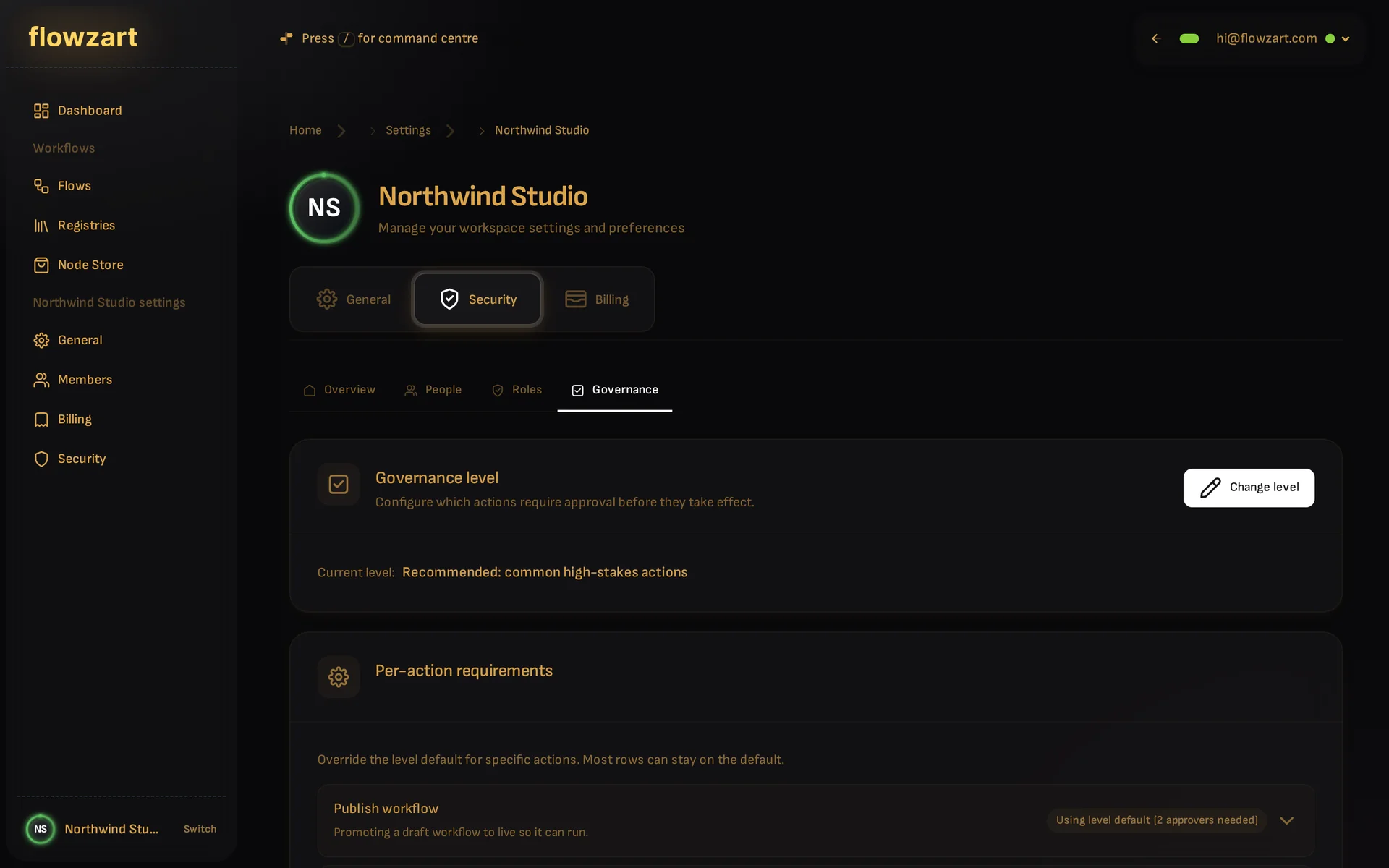1389x868 pixels.
Task: Open the People sub-tab
Action: [433, 390]
